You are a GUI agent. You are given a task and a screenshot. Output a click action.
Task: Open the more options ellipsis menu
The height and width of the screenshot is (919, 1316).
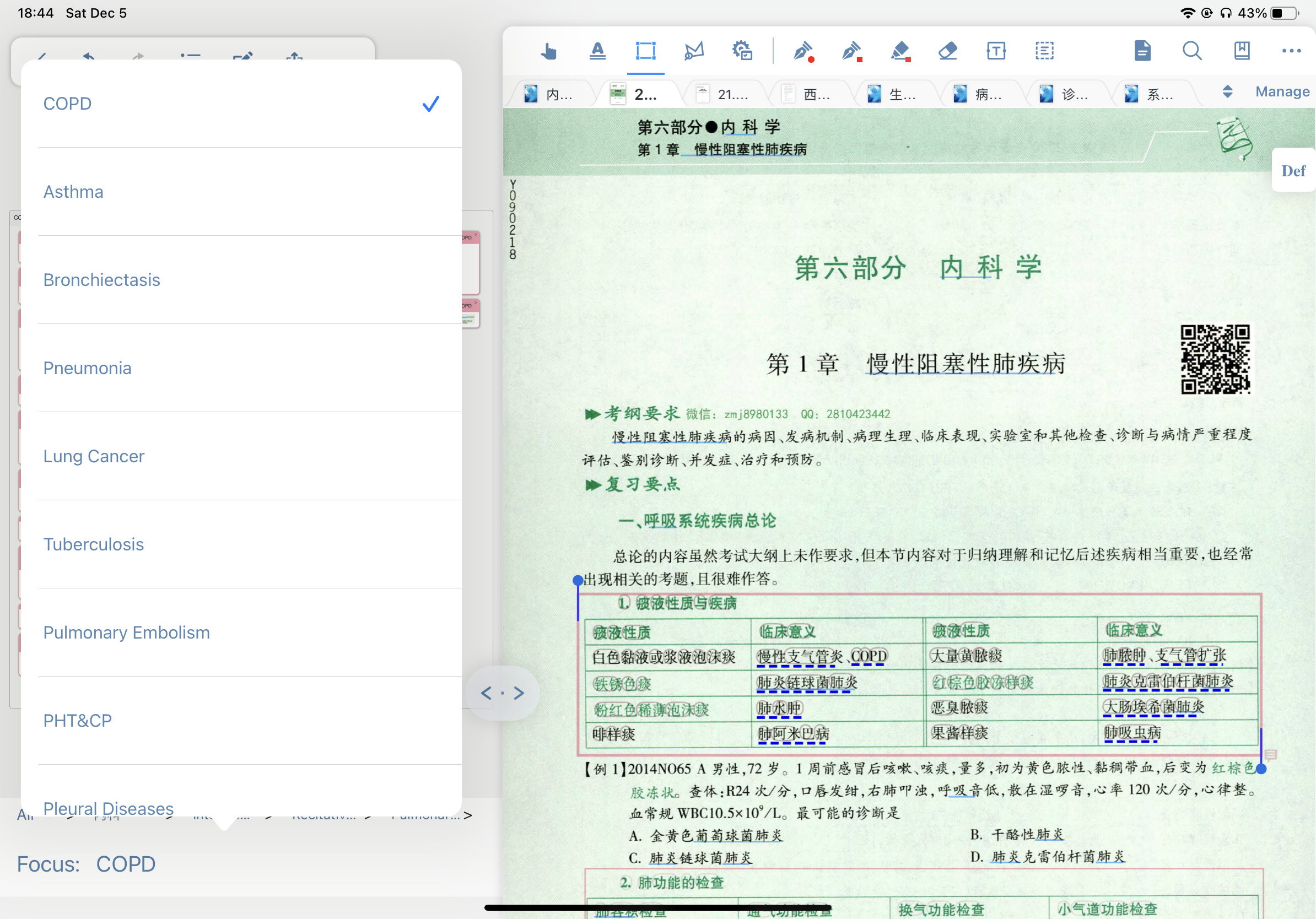1291,51
